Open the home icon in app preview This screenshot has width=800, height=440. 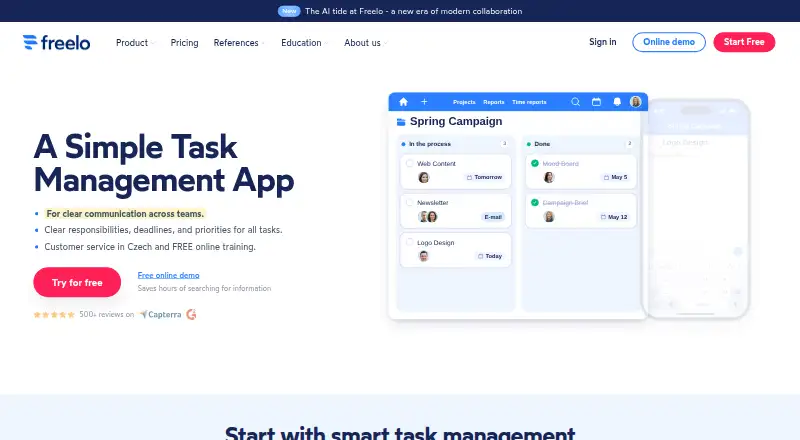point(403,102)
